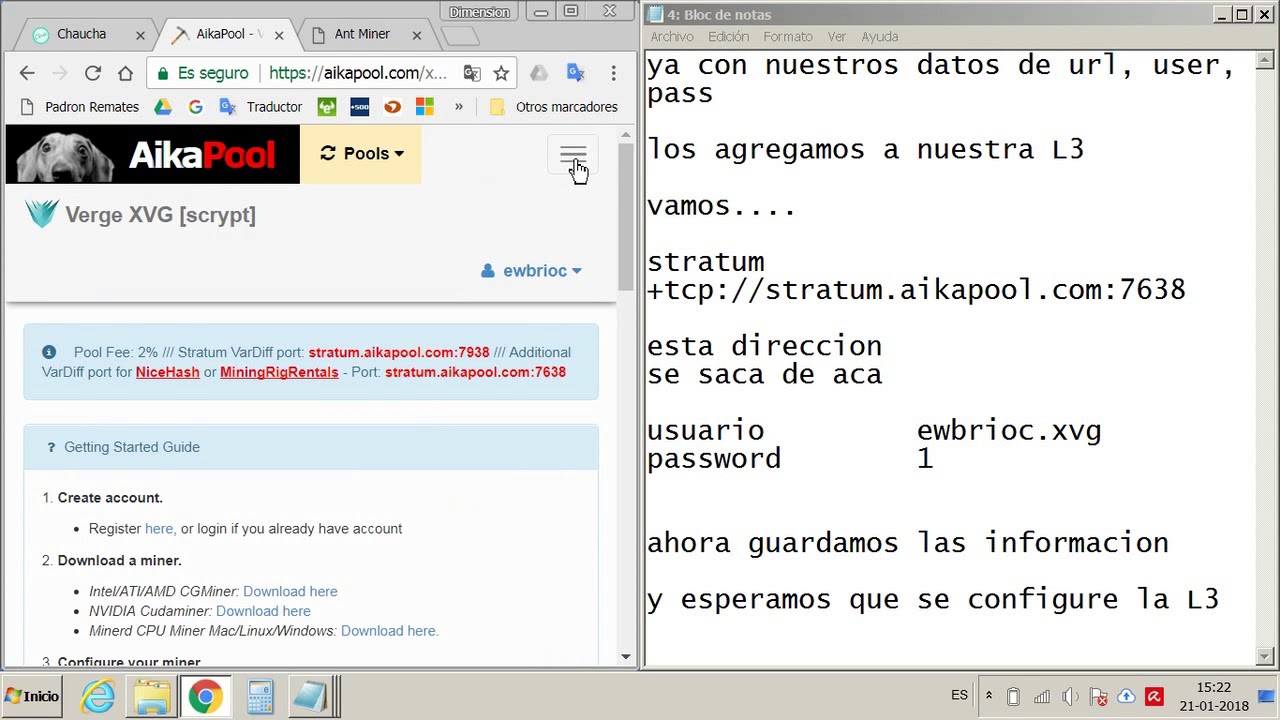Image resolution: width=1280 pixels, height=720 pixels.
Task: Click network signal tray icon
Action: click(1041, 696)
